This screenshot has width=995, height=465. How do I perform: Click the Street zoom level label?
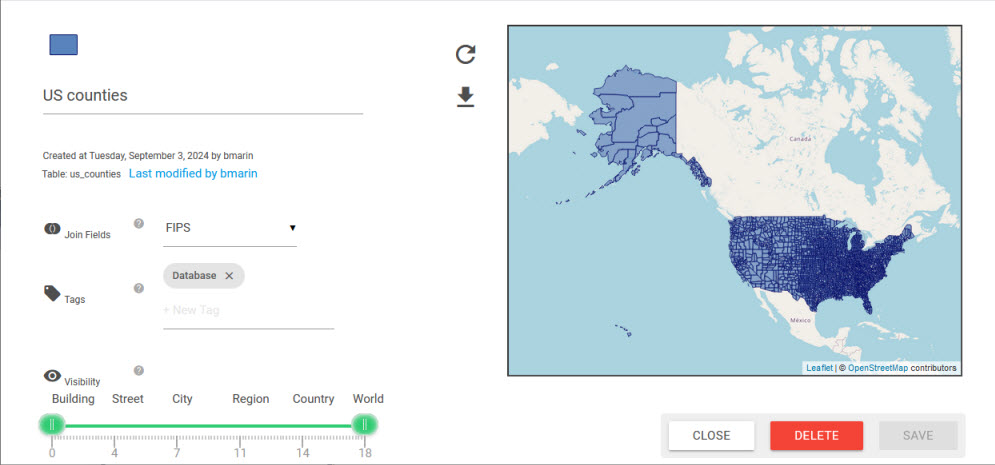(128, 399)
